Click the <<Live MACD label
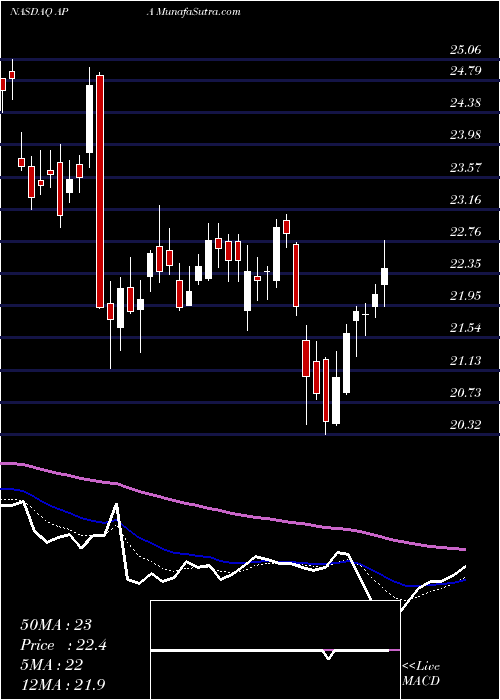Screen dimensions: 500x700 coord(421,674)
